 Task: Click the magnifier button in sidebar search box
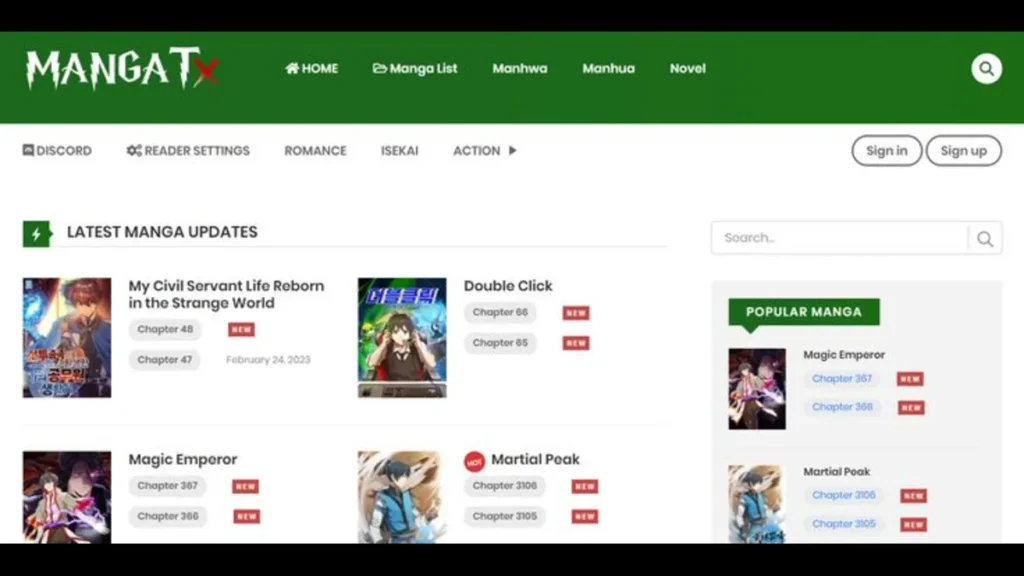(985, 238)
